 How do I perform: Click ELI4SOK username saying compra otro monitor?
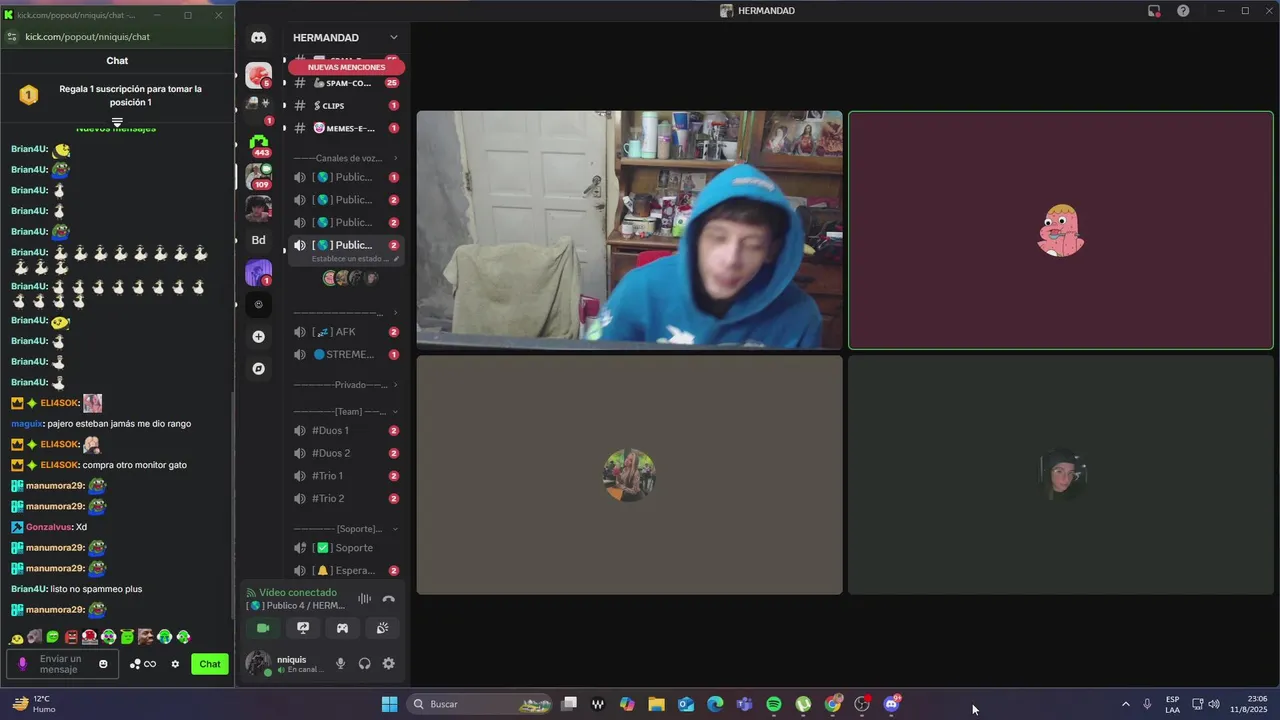(59, 465)
